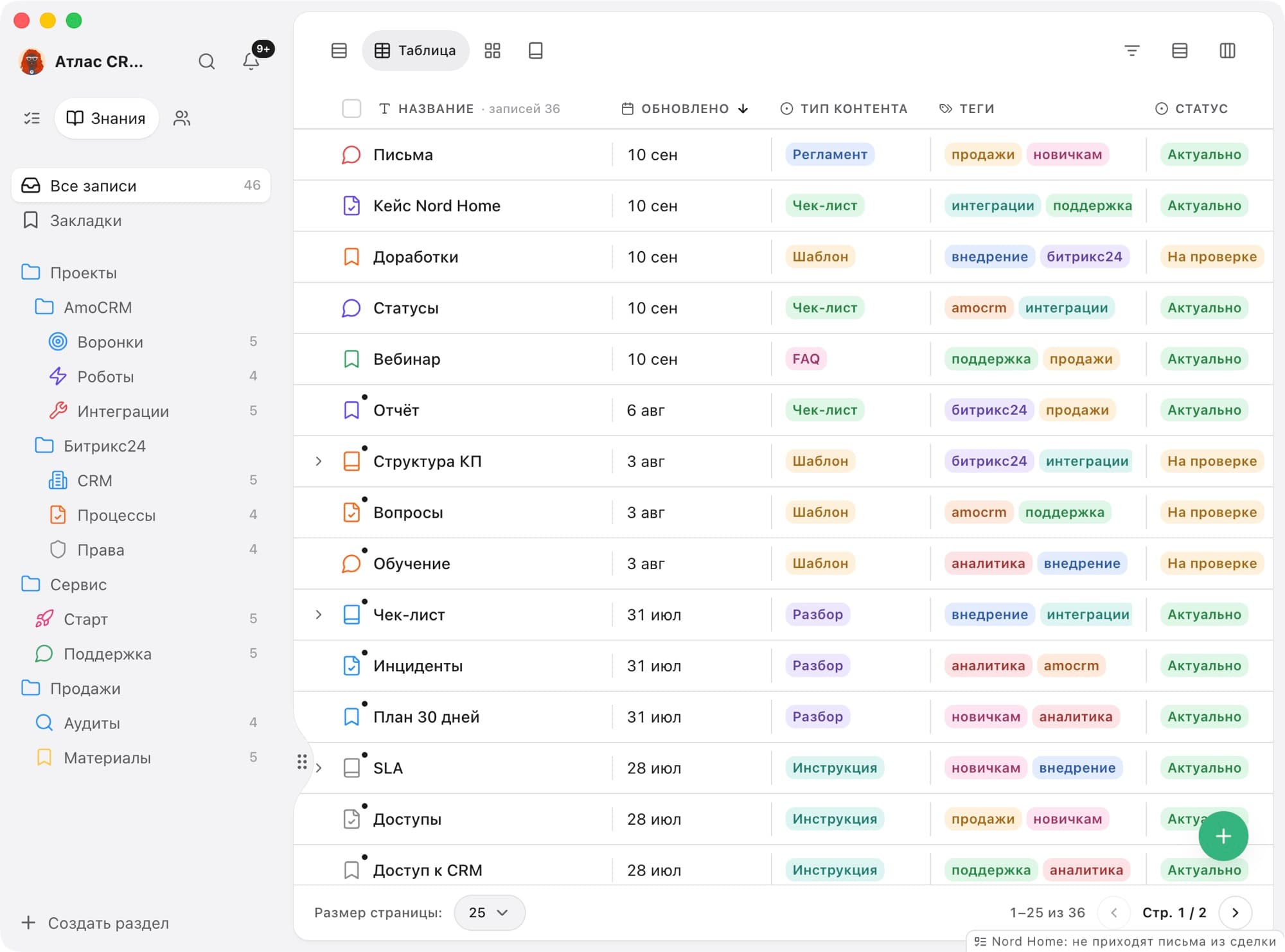Click На проверке status of Доработки
This screenshot has width=1285, height=952.
click(1212, 256)
